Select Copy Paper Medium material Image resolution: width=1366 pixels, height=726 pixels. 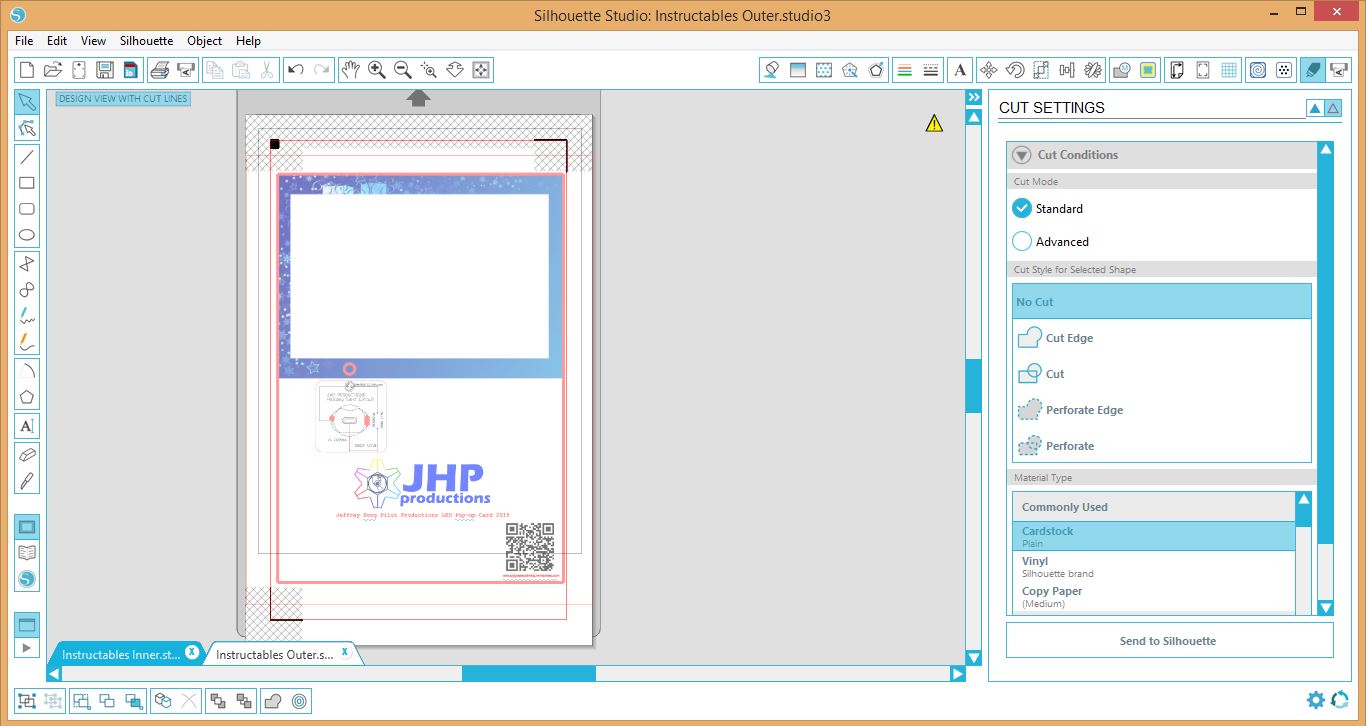tap(1154, 597)
